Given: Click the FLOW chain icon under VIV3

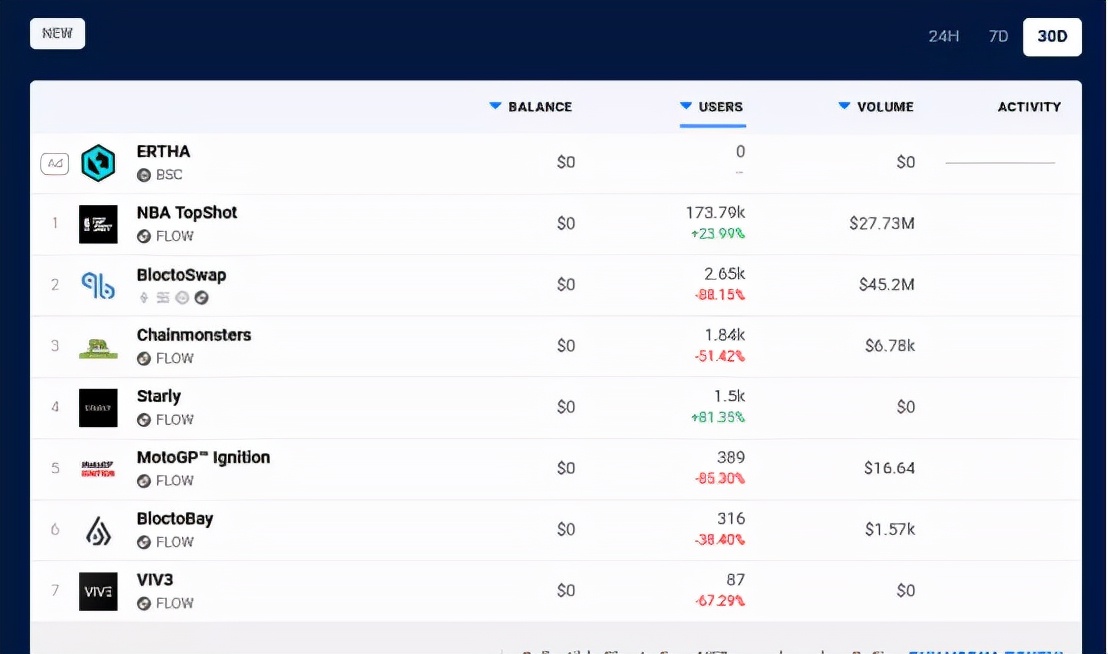Looking at the screenshot, I should tap(144, 604).
